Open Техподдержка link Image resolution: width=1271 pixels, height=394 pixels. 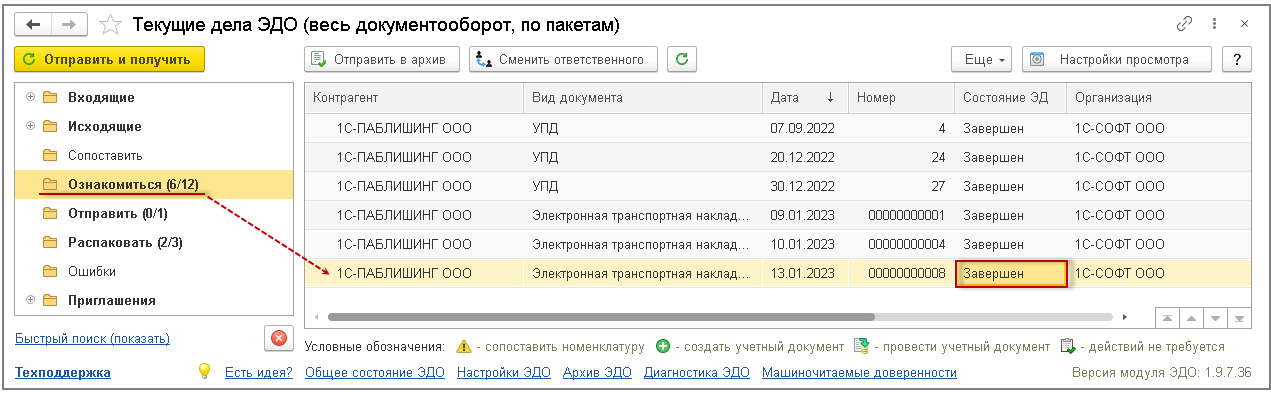click(63, 372)
